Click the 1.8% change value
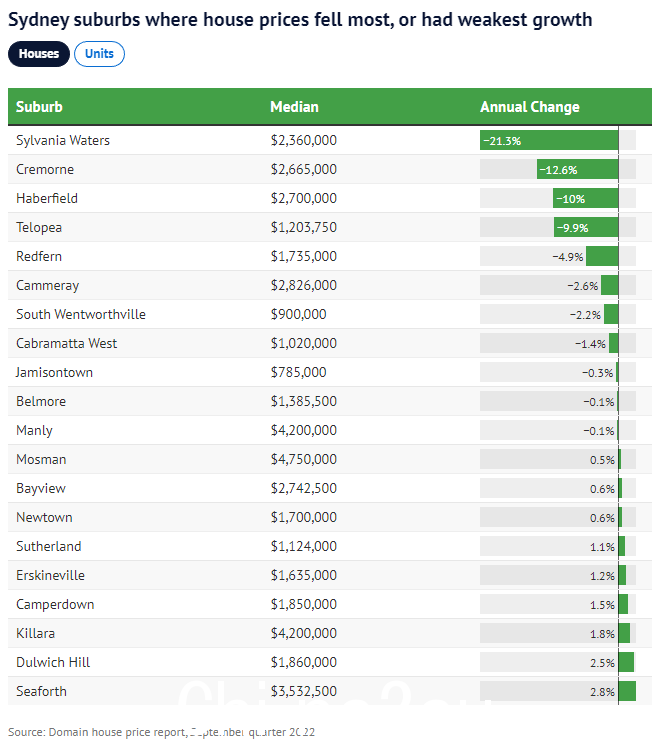Viewport: 669px width, 740px height. (602, 634)
